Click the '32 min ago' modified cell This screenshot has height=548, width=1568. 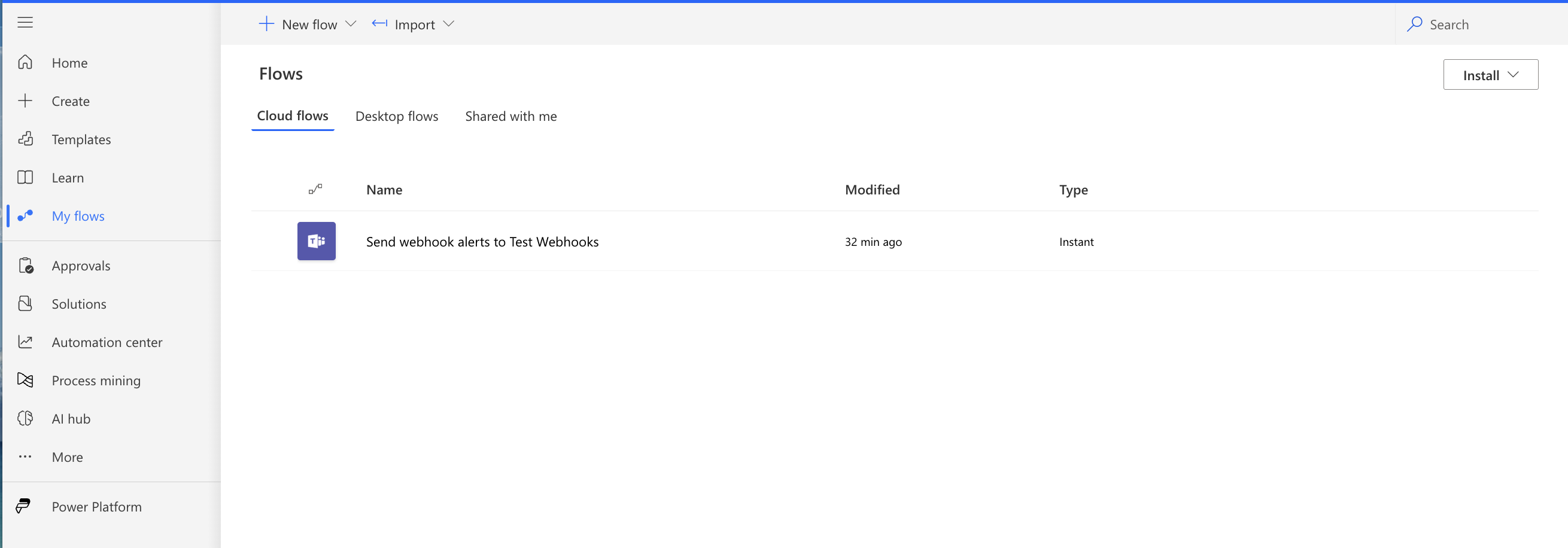click(x=873, y=242)
